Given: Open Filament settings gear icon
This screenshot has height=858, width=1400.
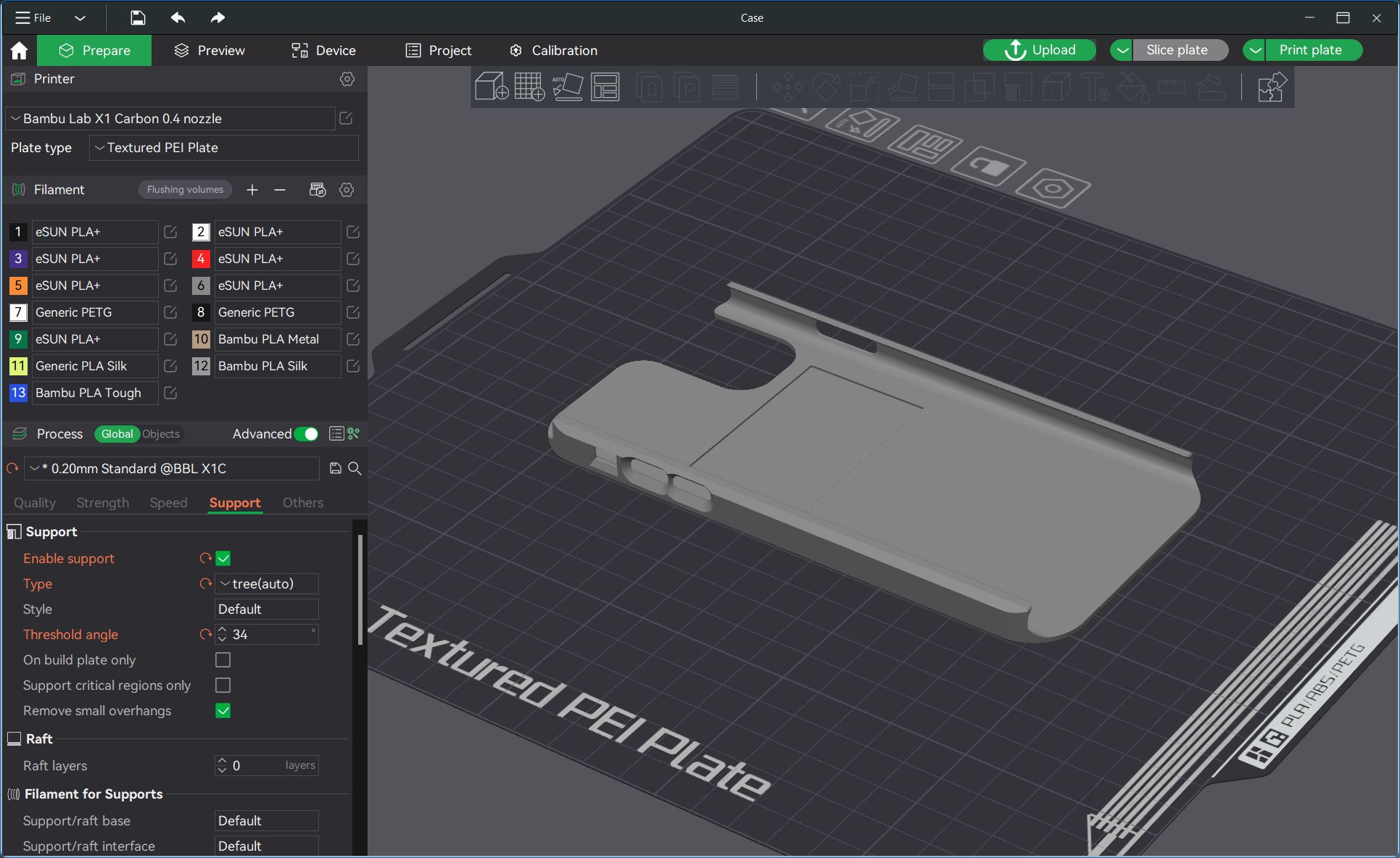Looking at the screenshot, I should [347, 190].
